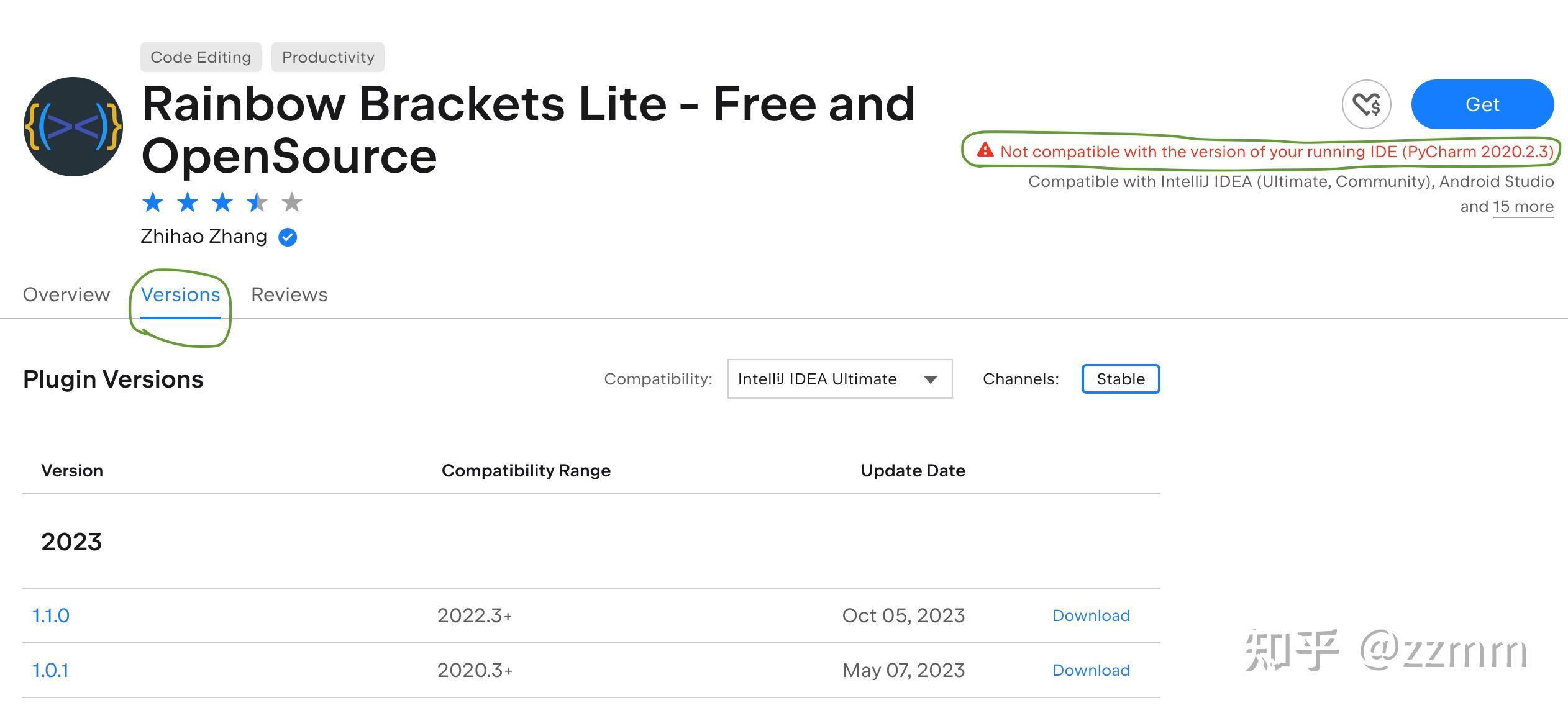Download version 1.0.1 of the plugin

(1091, 670)
